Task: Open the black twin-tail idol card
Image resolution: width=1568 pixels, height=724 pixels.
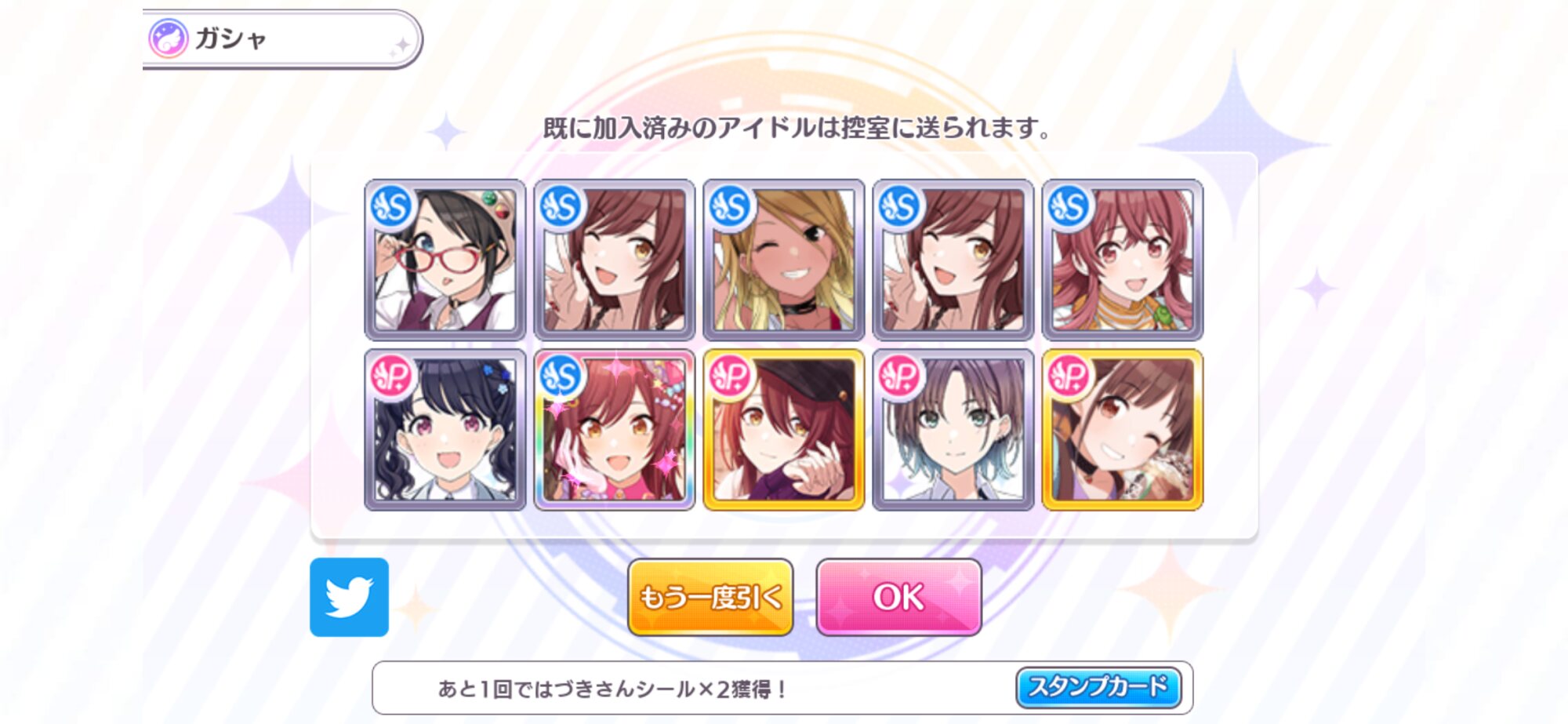Action: click(445, 431)
